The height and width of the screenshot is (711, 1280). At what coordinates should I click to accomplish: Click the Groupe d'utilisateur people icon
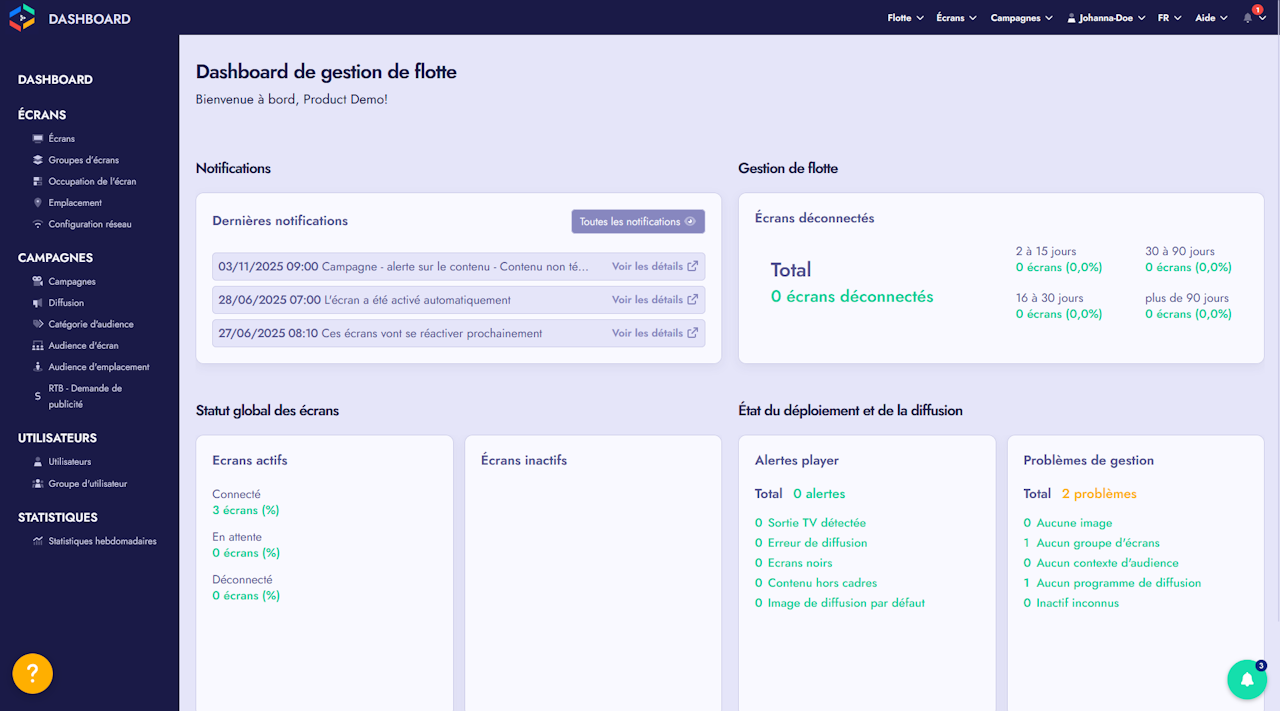[38, 484]
